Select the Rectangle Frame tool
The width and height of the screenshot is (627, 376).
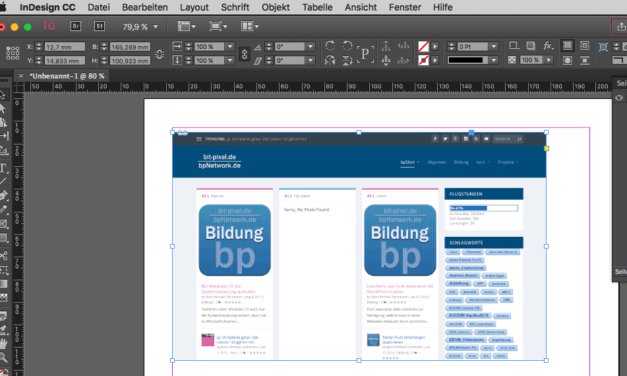click(x=4, y=224)
